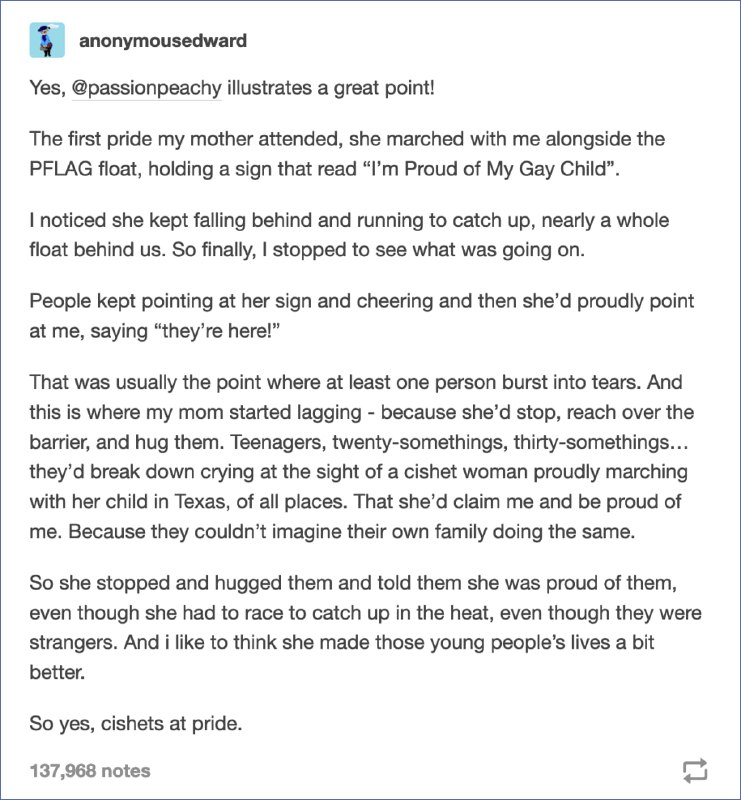Click the line starting "That was usually the point"
Image resolution: width=741 pixels, height=800 pixels.
(x=356, y=382)
